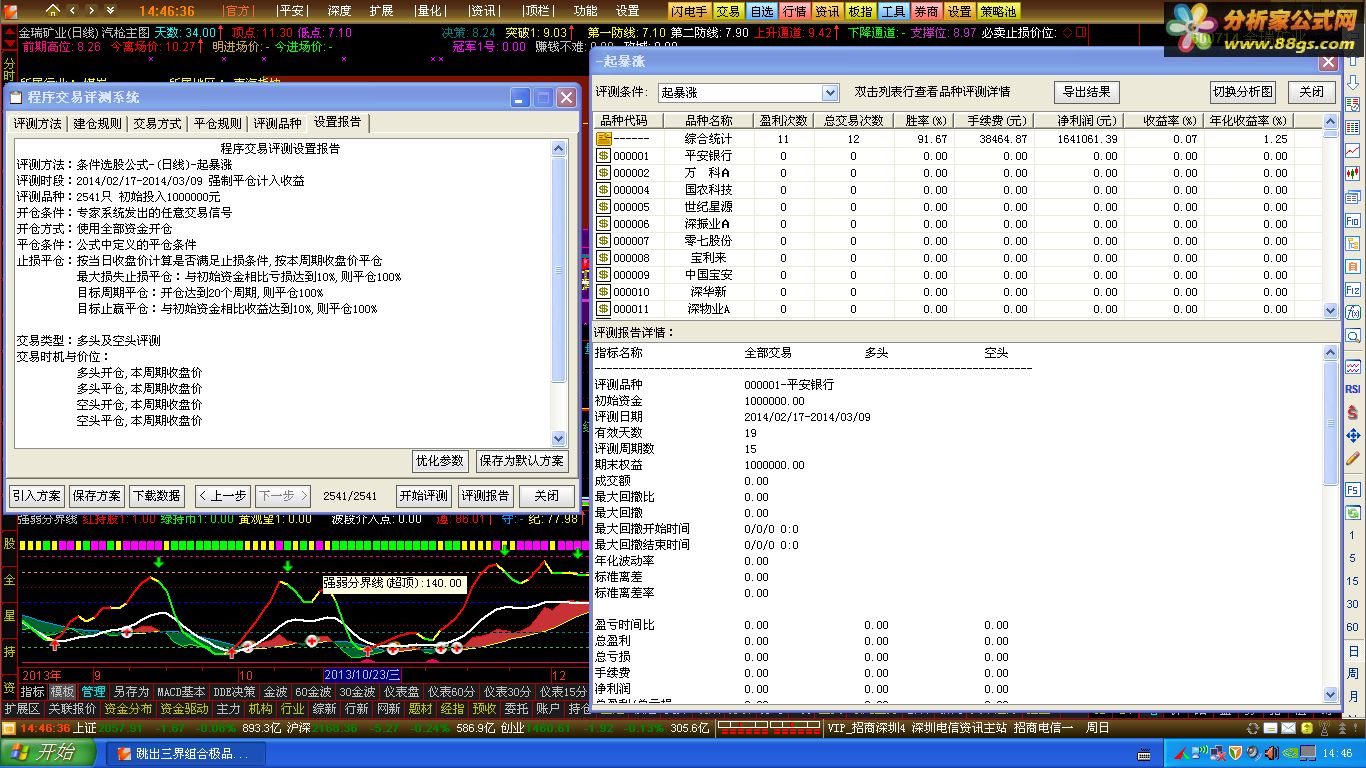
Task: Open the 官方 menu
Action: point(238,11)
